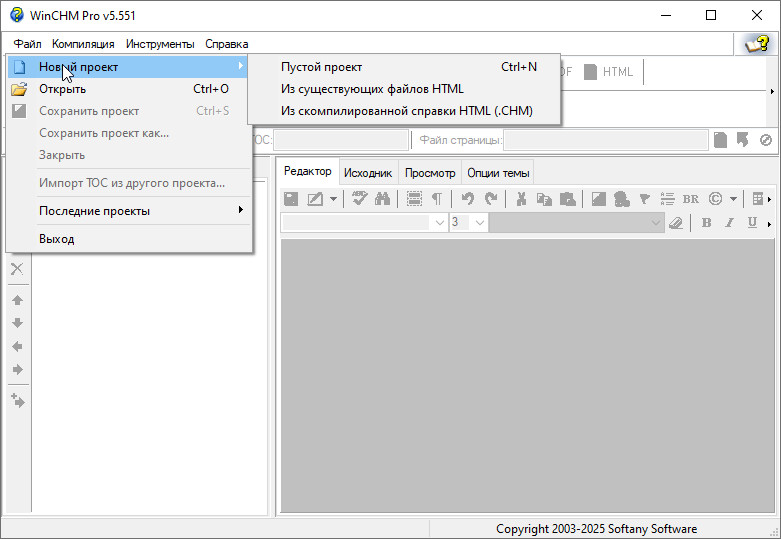Toggle bold formatting button
This screenshot has width=781, height=539.
[706, 223]
